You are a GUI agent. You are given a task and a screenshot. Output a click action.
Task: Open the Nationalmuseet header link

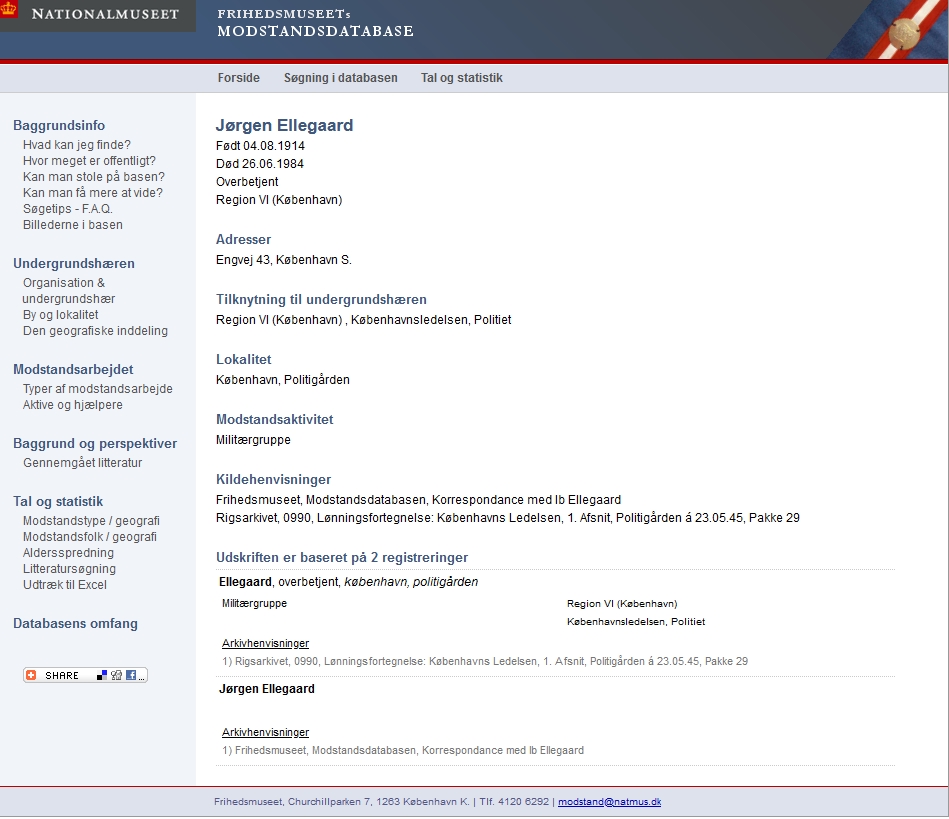(x=105, y=14)
